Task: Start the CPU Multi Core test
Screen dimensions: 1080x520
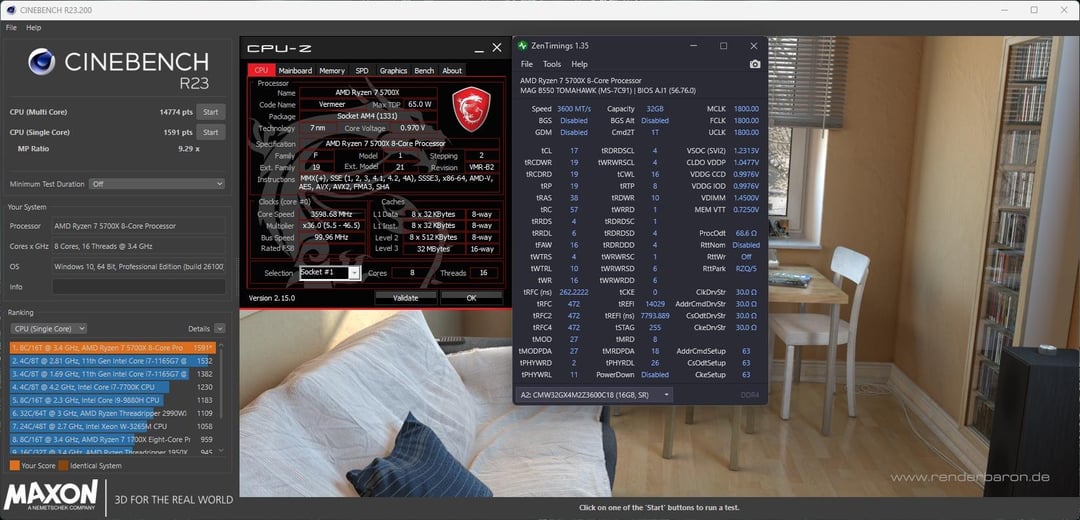Action: click(211, 112)
